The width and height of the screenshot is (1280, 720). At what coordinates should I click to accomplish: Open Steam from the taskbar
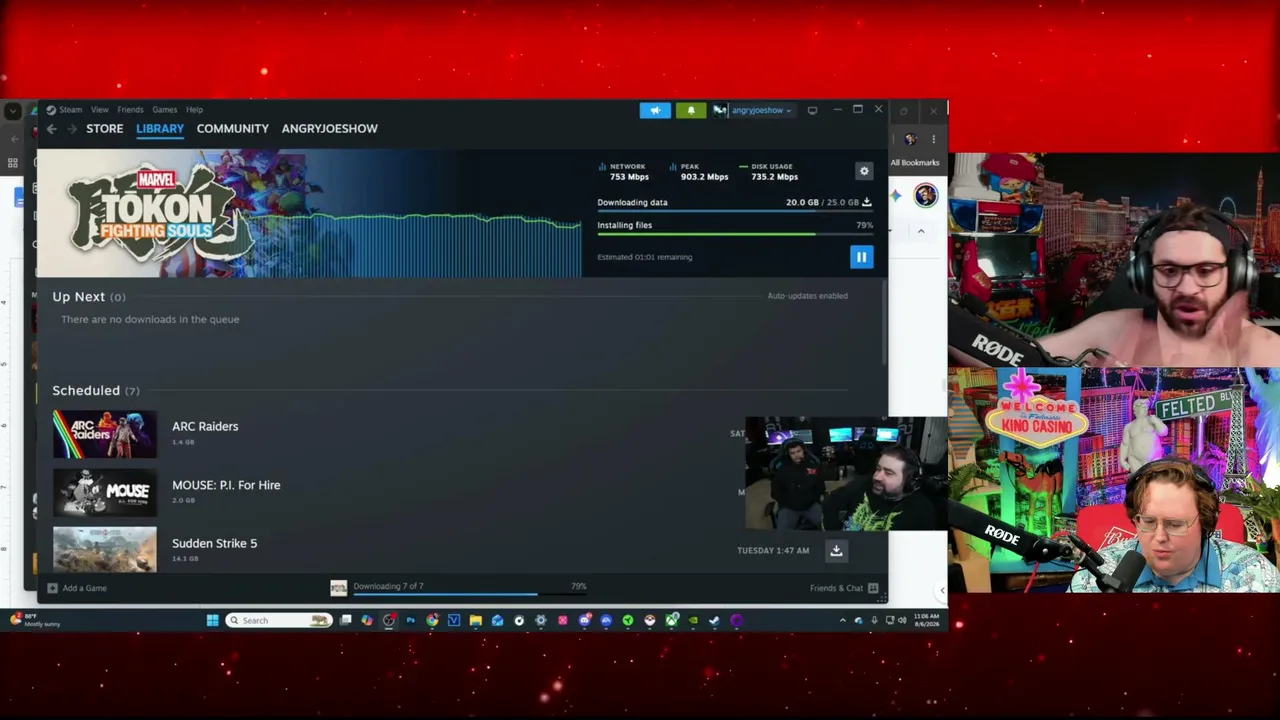714,621
